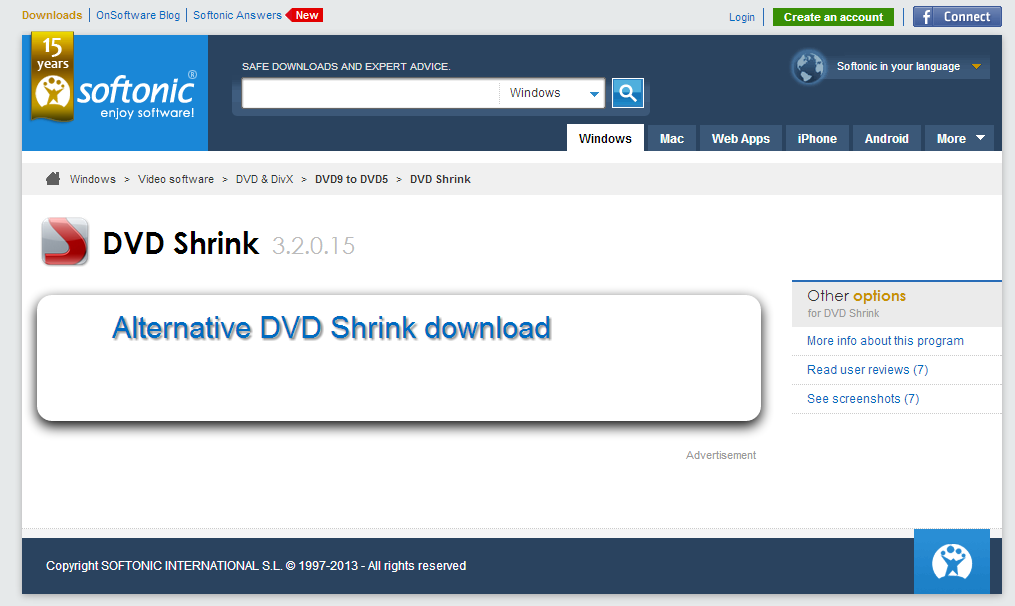The width and height of the screenshot is (1015, 606).
Task: Open Softonic Answers link
Action: pos(237,15)
